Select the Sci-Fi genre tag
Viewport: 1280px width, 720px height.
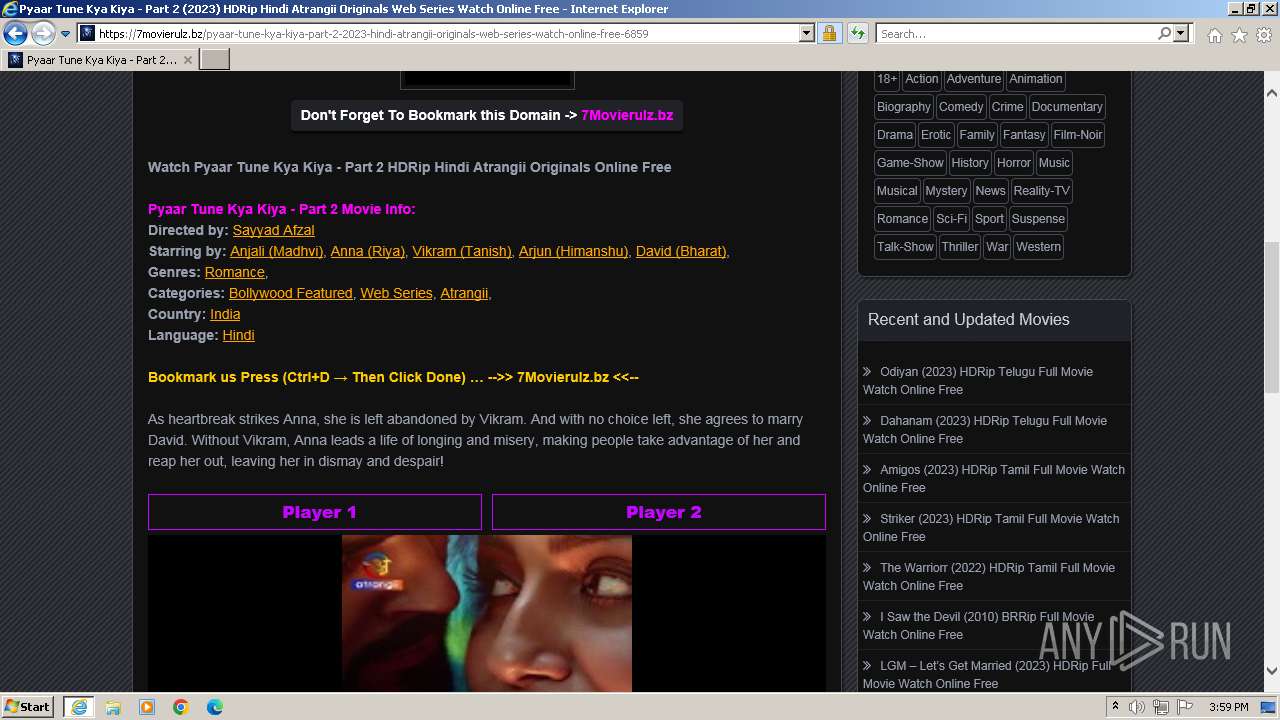[x=952, y=219]
